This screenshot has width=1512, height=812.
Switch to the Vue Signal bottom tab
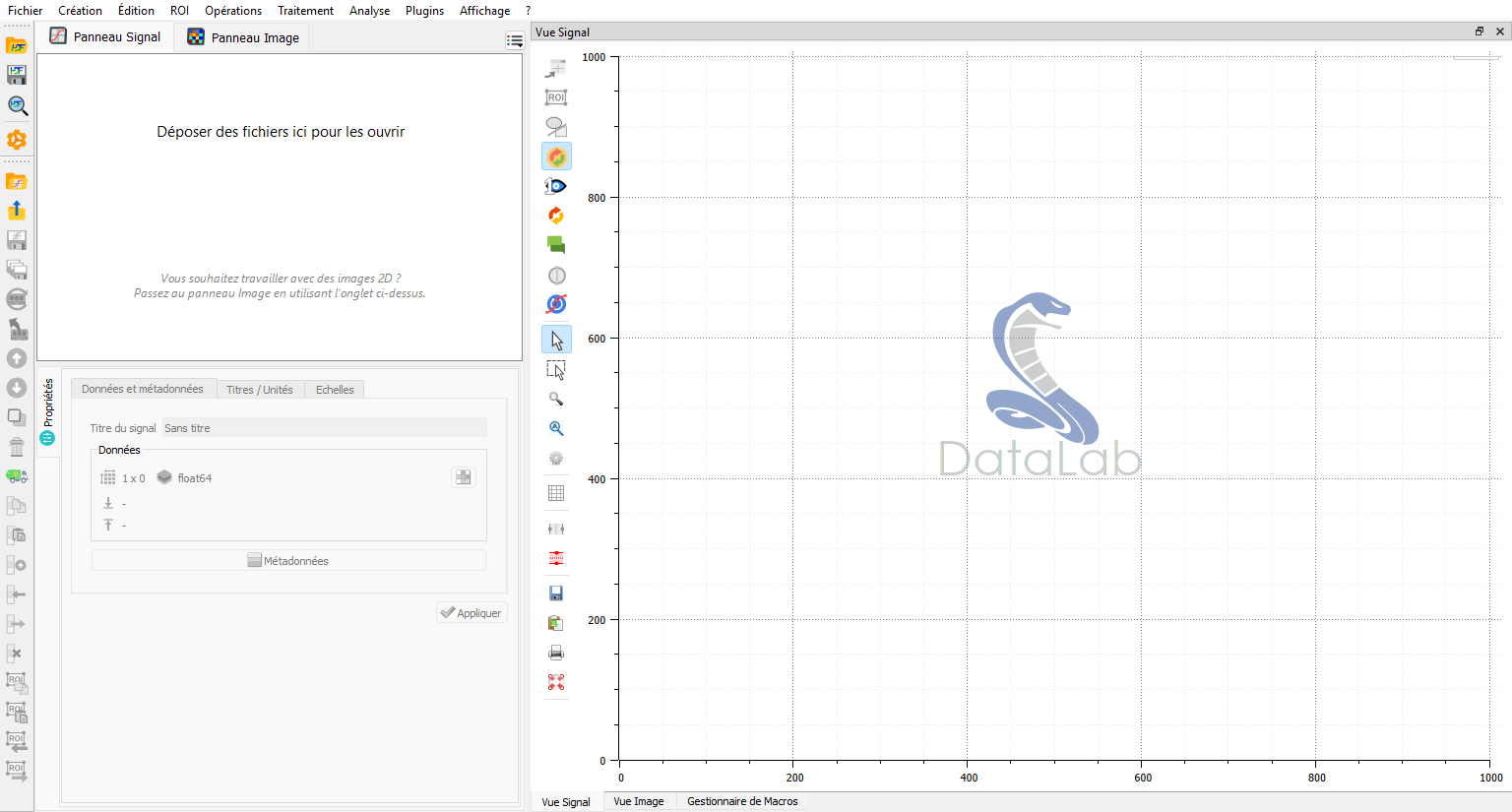click(566, 802)
